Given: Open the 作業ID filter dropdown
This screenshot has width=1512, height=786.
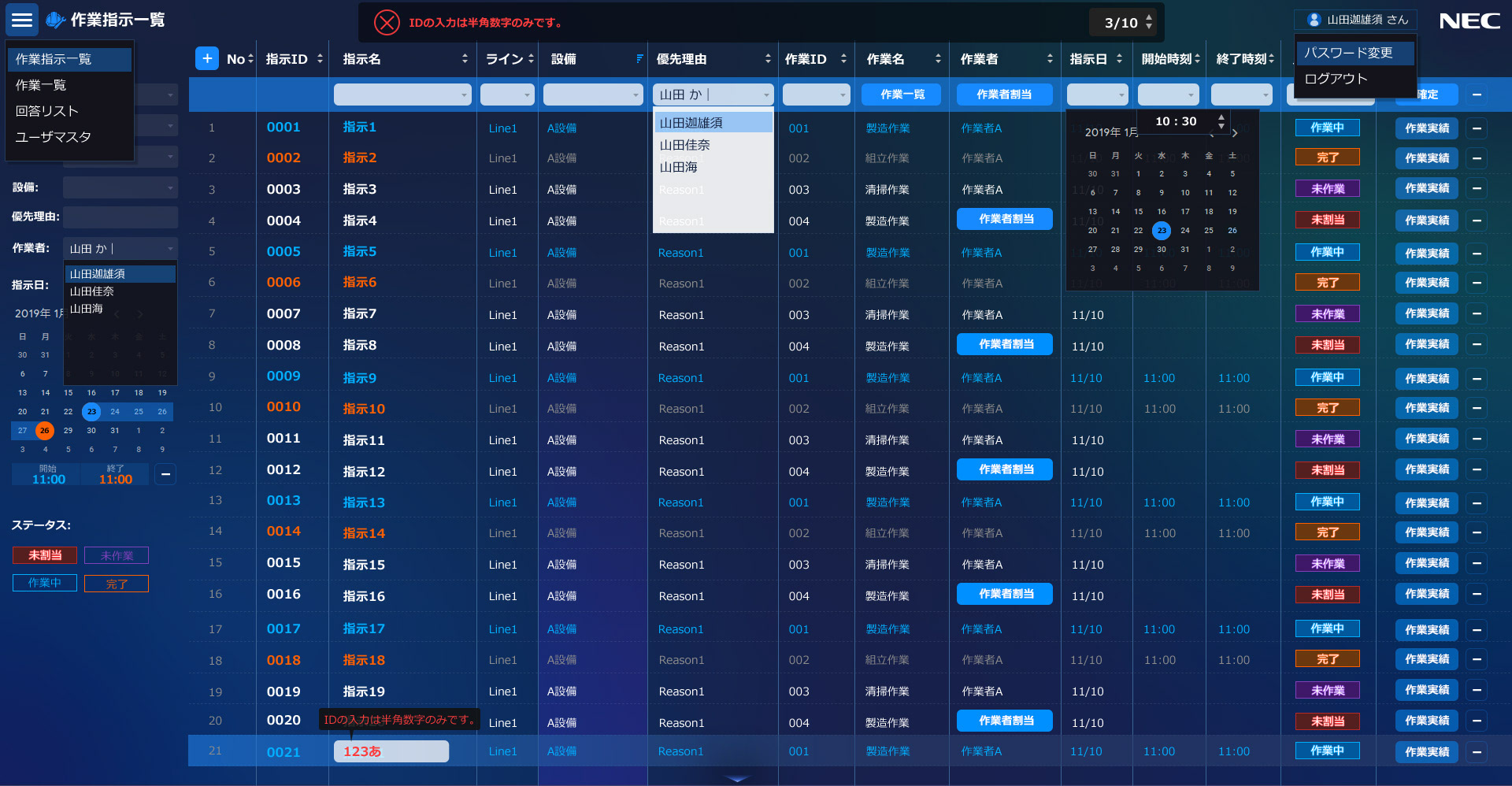Looking at the screenshot, I should [817, 95].
